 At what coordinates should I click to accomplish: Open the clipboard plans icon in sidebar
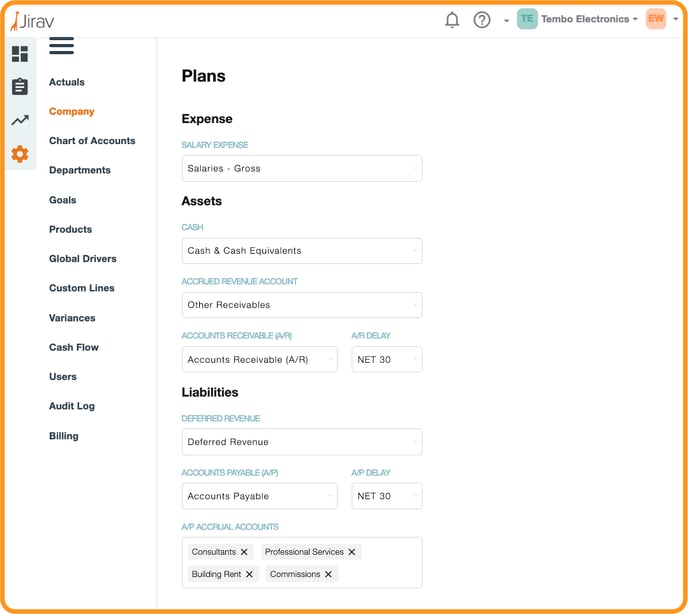(20, 86)
